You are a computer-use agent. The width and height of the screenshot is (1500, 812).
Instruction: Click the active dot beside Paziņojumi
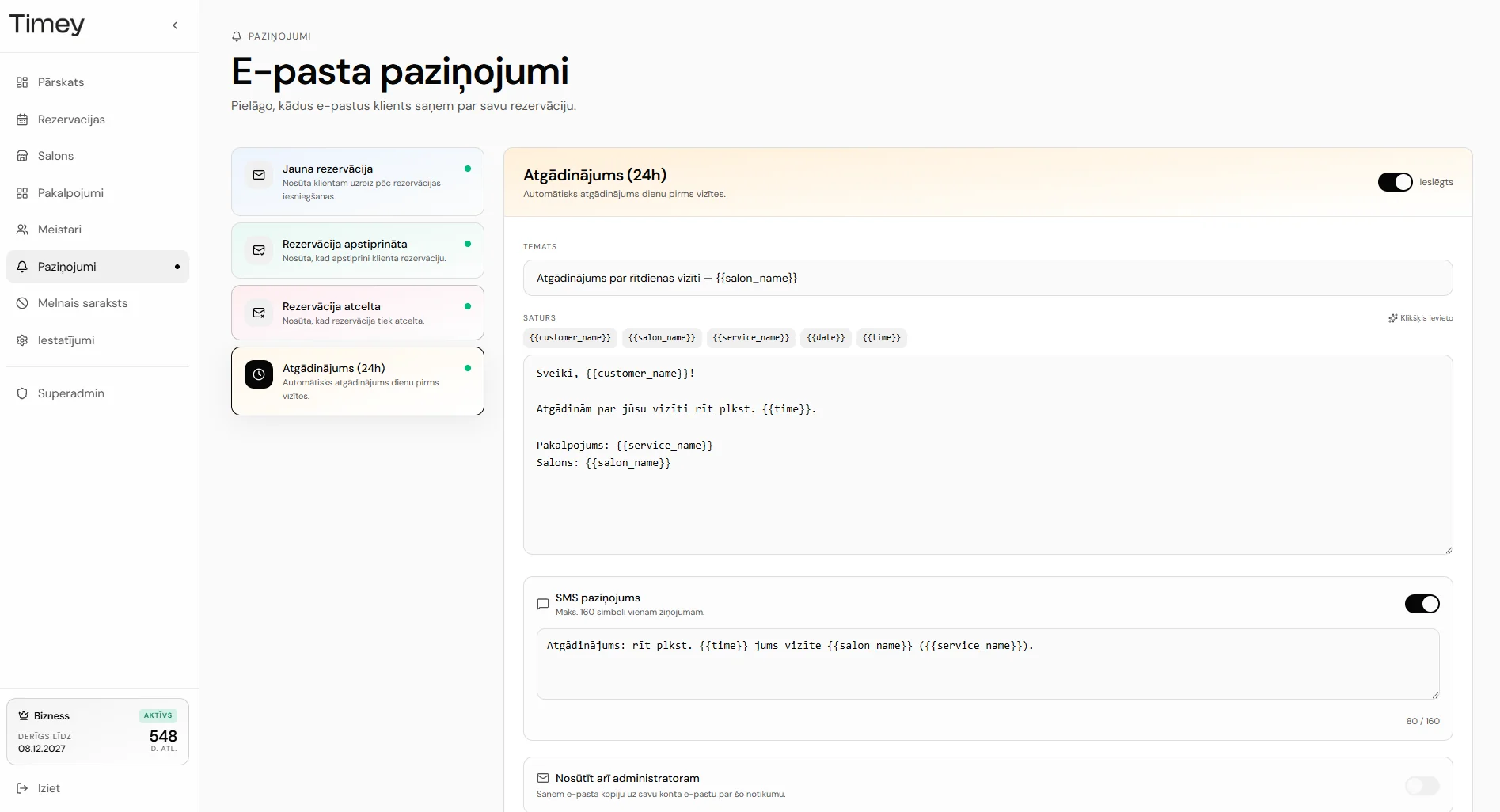tap(177, 267)
